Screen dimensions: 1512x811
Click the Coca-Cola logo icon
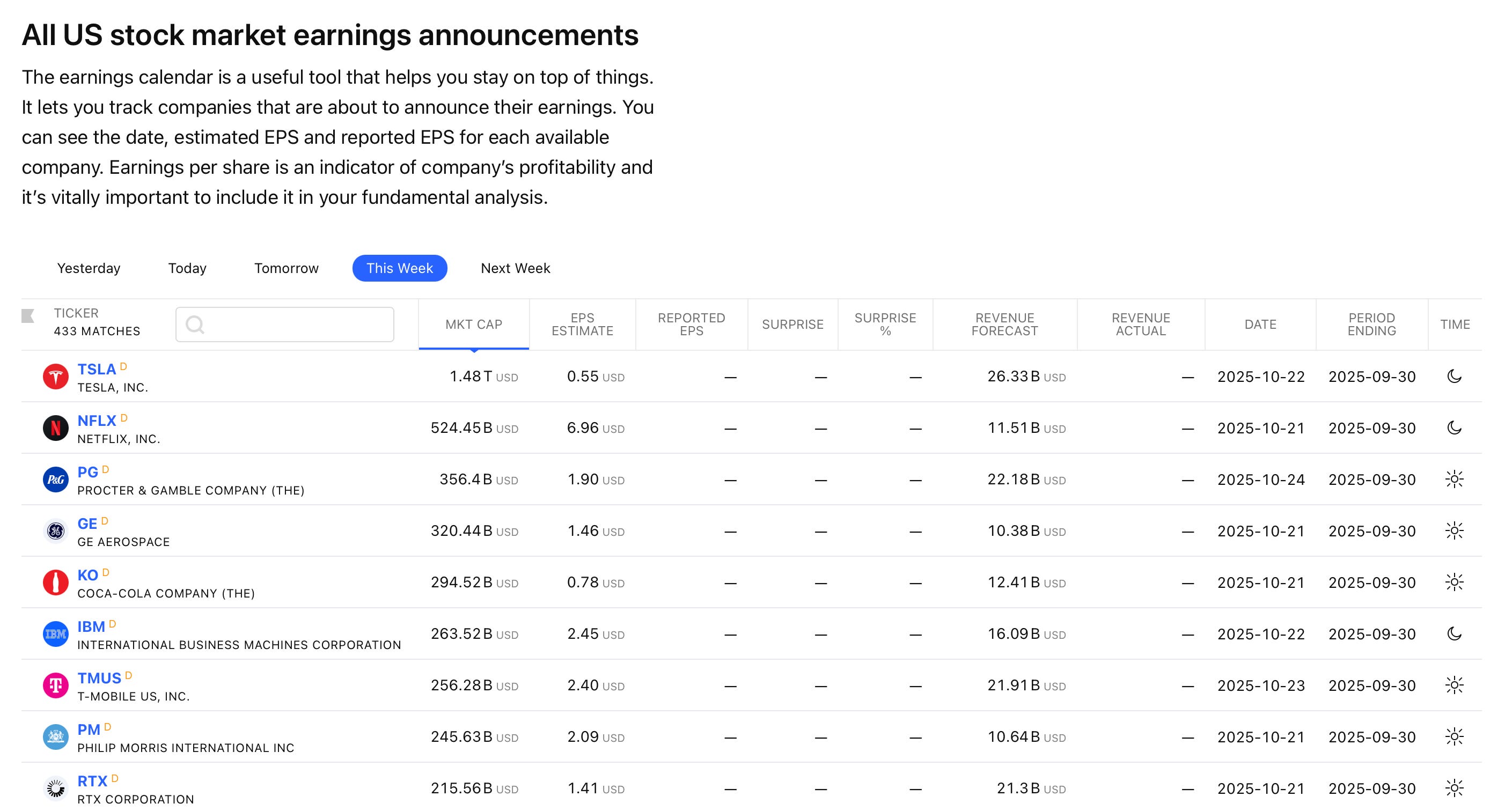[x=56, y=583]
